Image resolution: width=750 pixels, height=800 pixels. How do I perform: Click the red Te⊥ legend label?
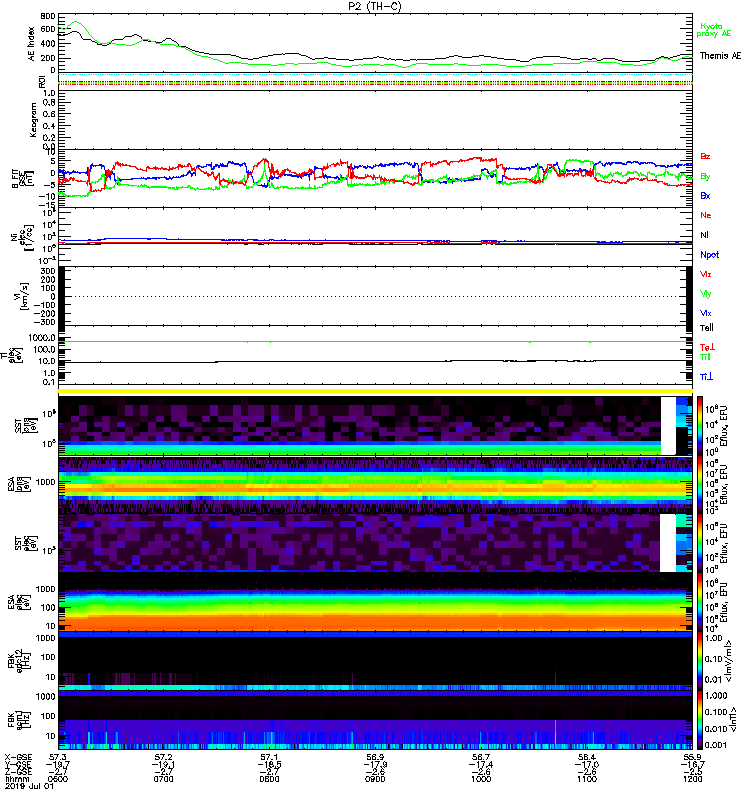tap(707, 347)
